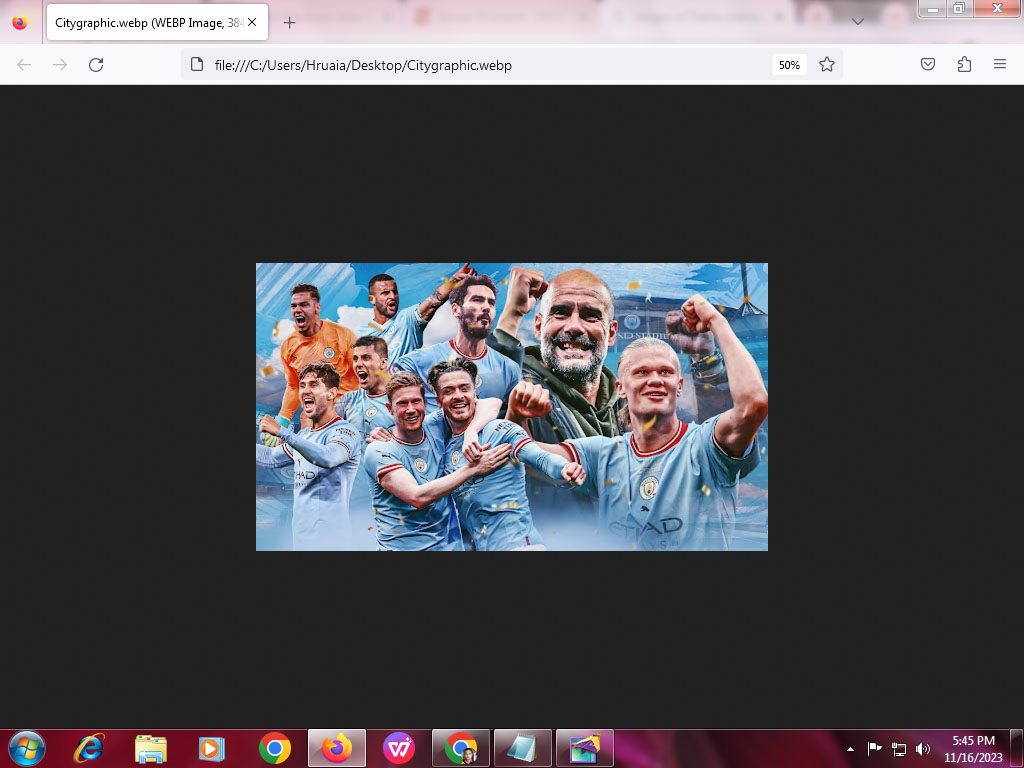
Task: Open WPS Office from taskbar
Action: point(399,748)
